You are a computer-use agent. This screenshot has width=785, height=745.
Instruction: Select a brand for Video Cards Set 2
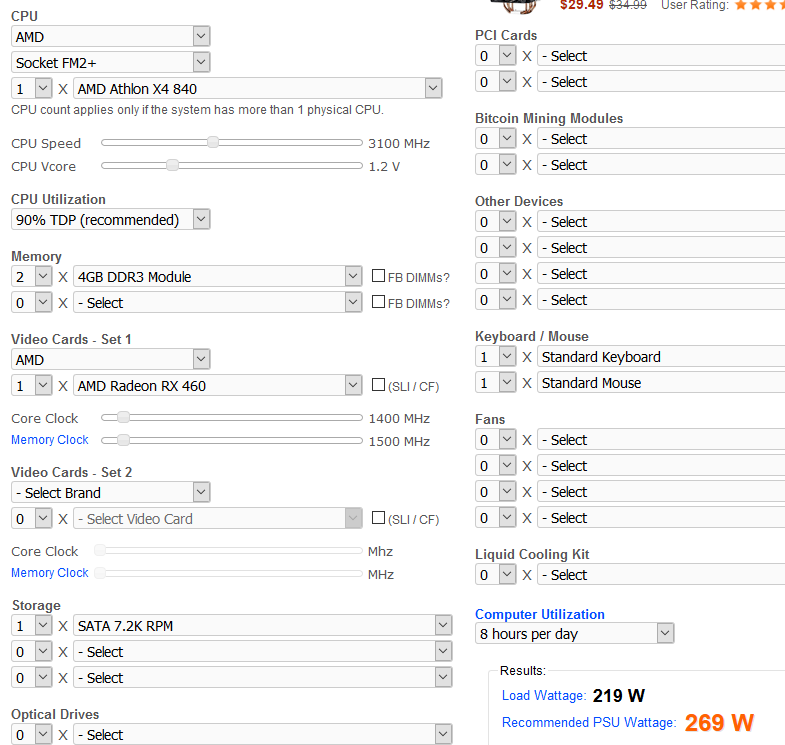[110, 493]
